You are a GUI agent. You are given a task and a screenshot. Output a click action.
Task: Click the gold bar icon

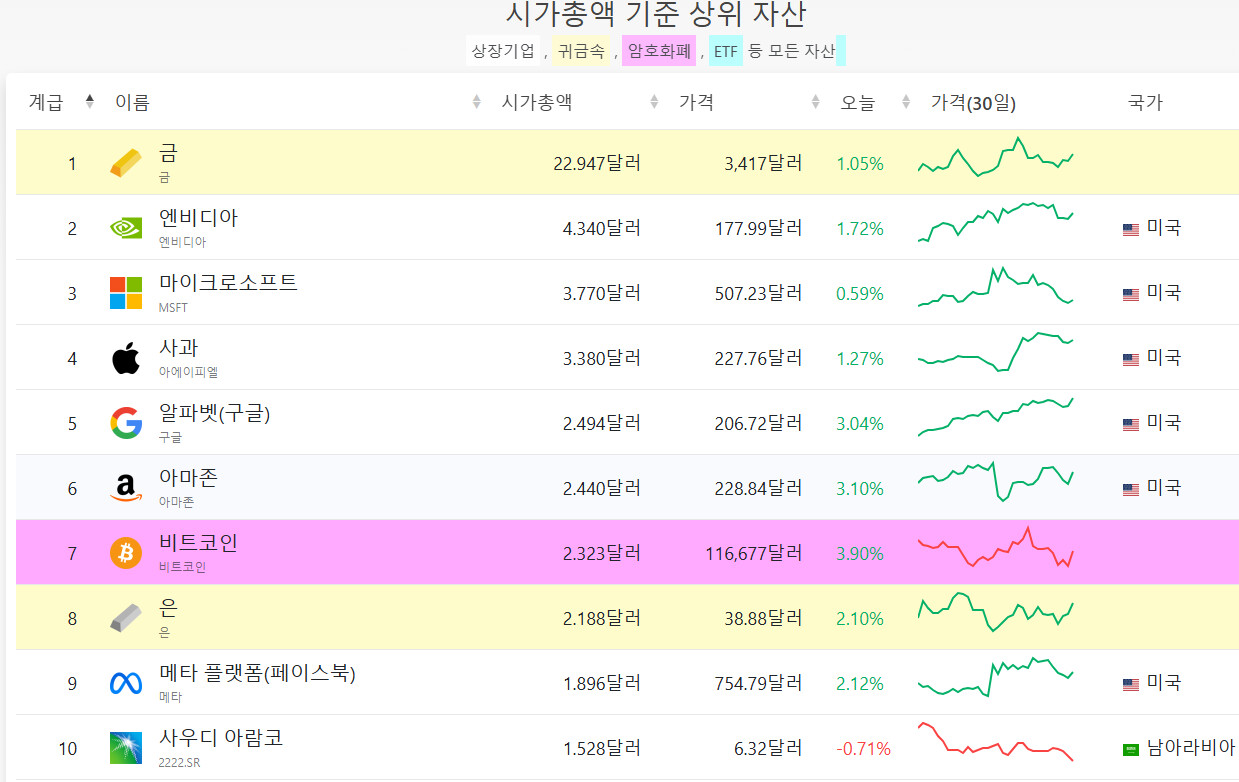pos(126,163)
